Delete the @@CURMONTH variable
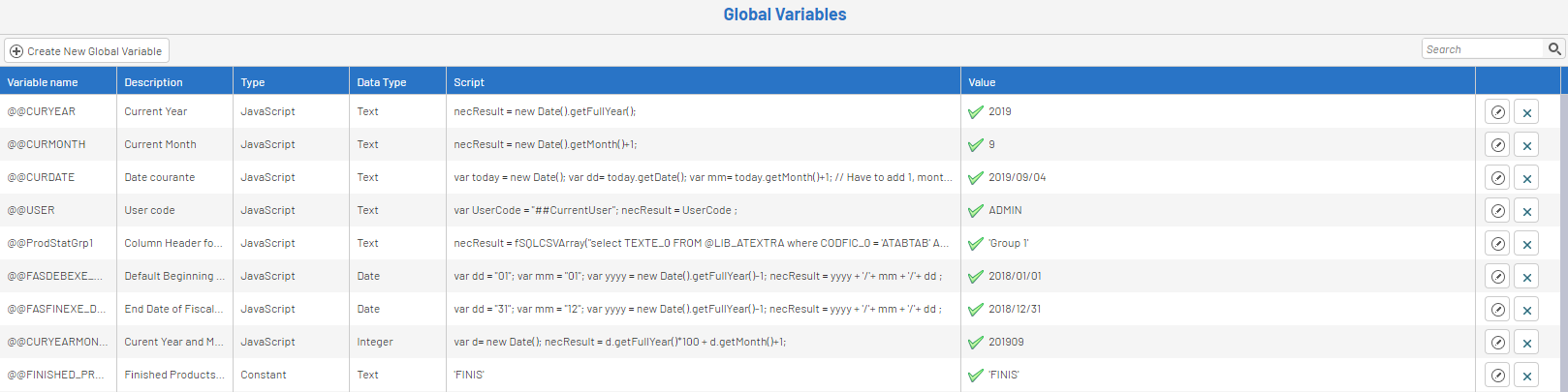The width and height of the screenshot is (1568, 392). (1526, 145)
